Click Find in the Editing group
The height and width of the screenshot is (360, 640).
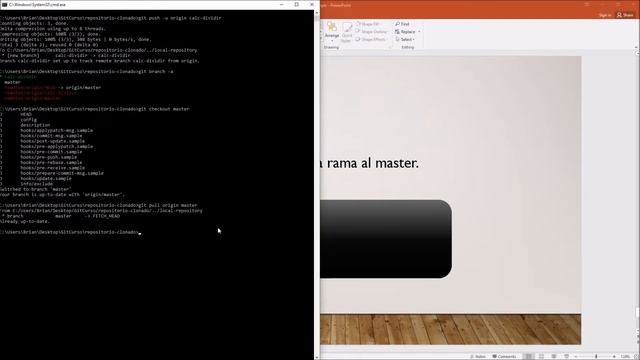[x=402, y=24]
